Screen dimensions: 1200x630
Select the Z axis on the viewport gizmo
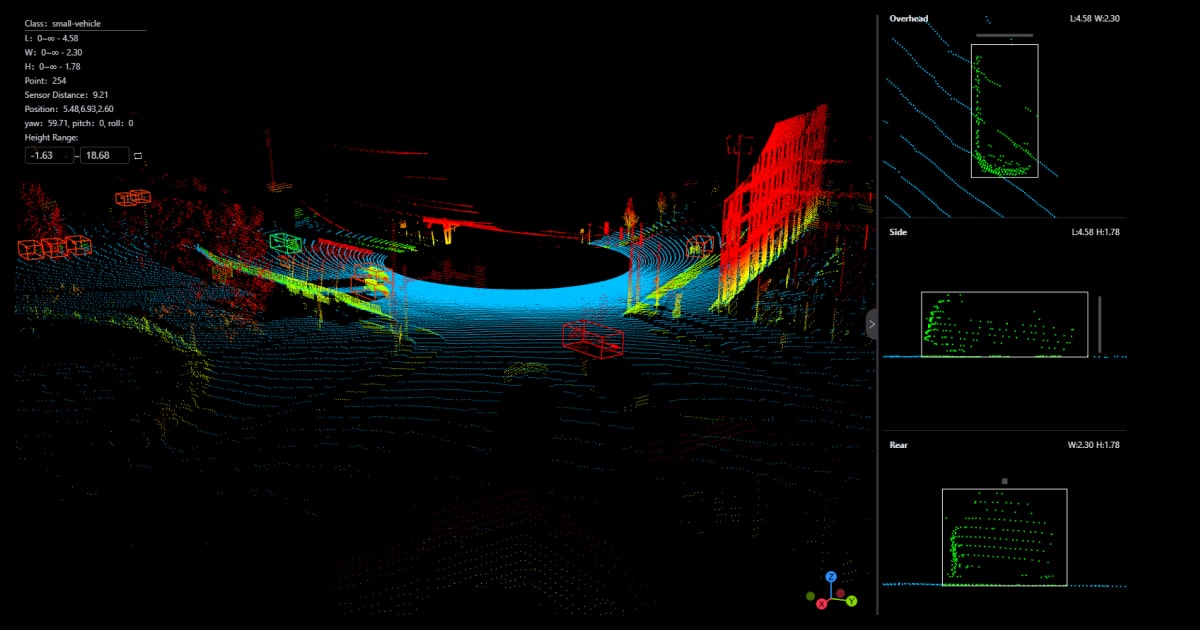831,577
